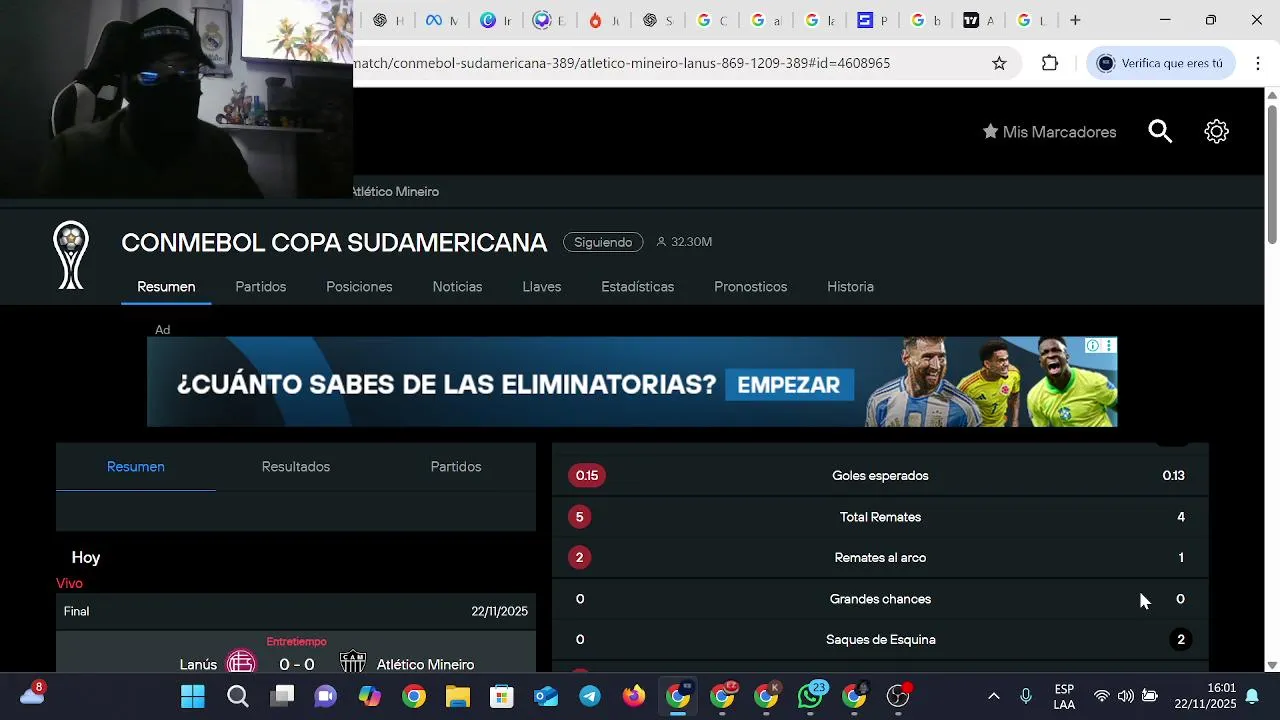
Task: Bookmark this page with the star icon
Action: pyautogui.click(x=999, y=63)
